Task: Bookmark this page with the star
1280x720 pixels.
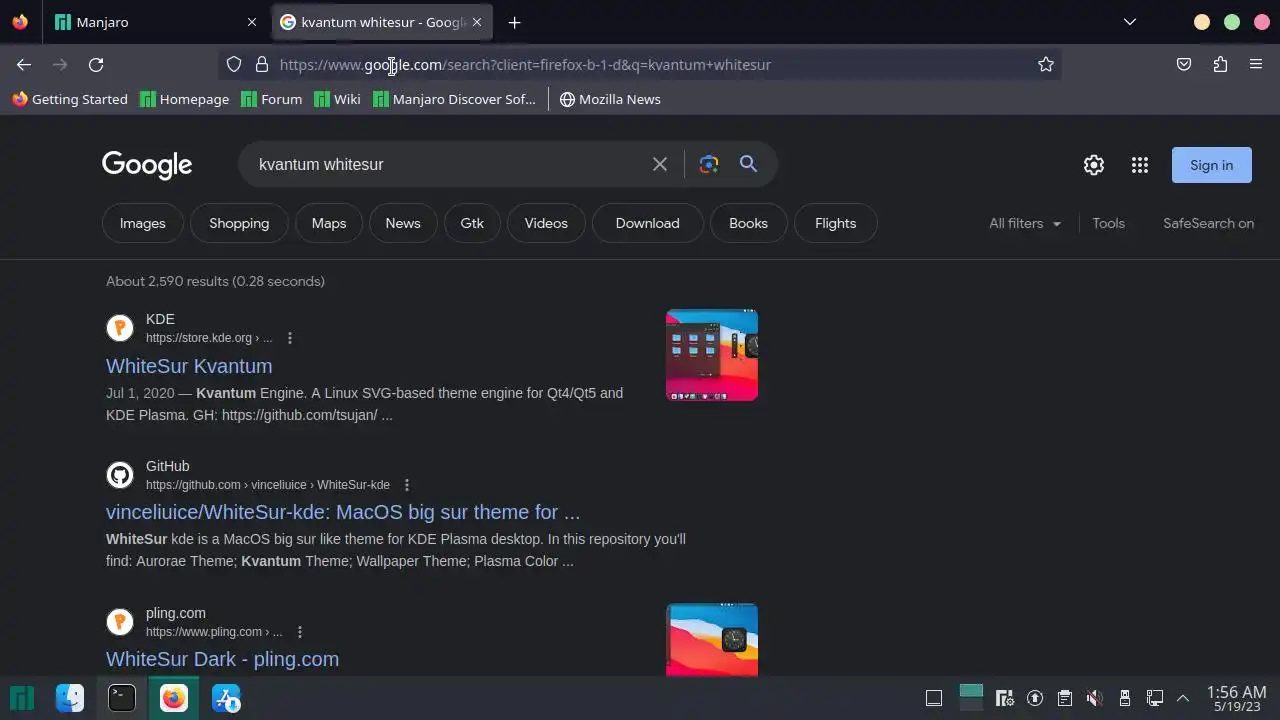Action: (x=1046, y=64)
